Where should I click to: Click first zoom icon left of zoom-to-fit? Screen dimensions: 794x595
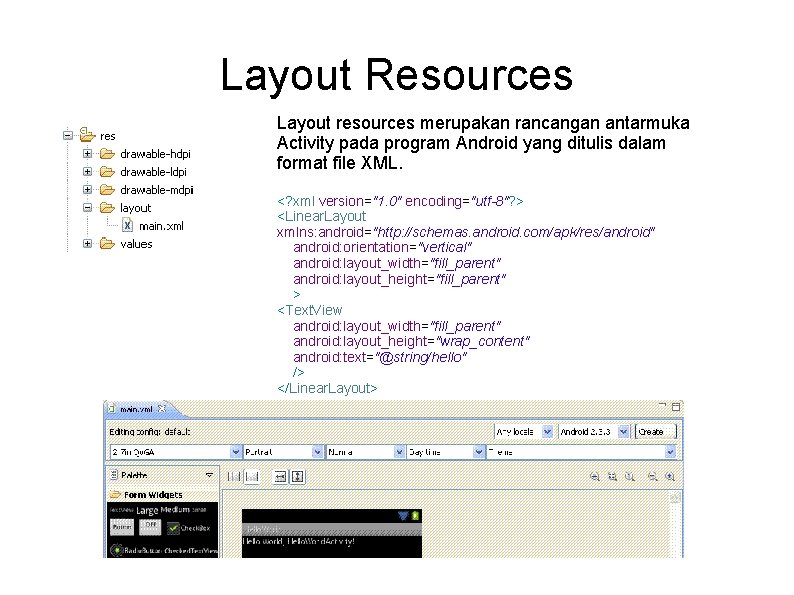[595, 477]
